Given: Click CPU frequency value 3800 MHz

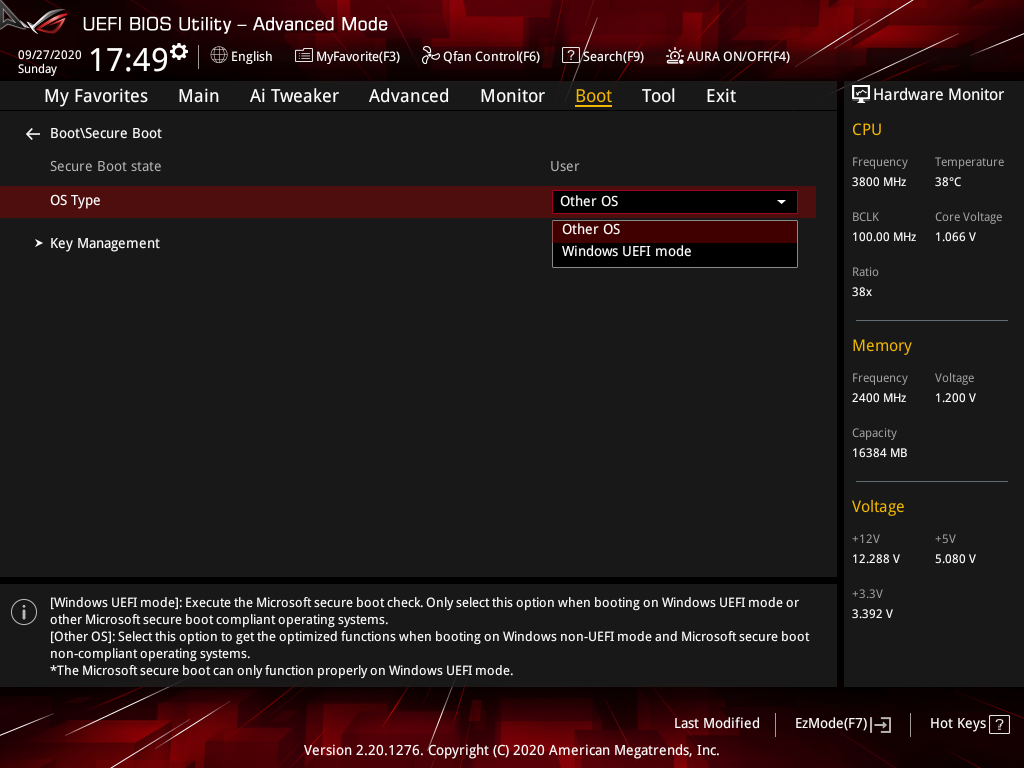Looking at the screenshot, I should click(x=878, y=182).
